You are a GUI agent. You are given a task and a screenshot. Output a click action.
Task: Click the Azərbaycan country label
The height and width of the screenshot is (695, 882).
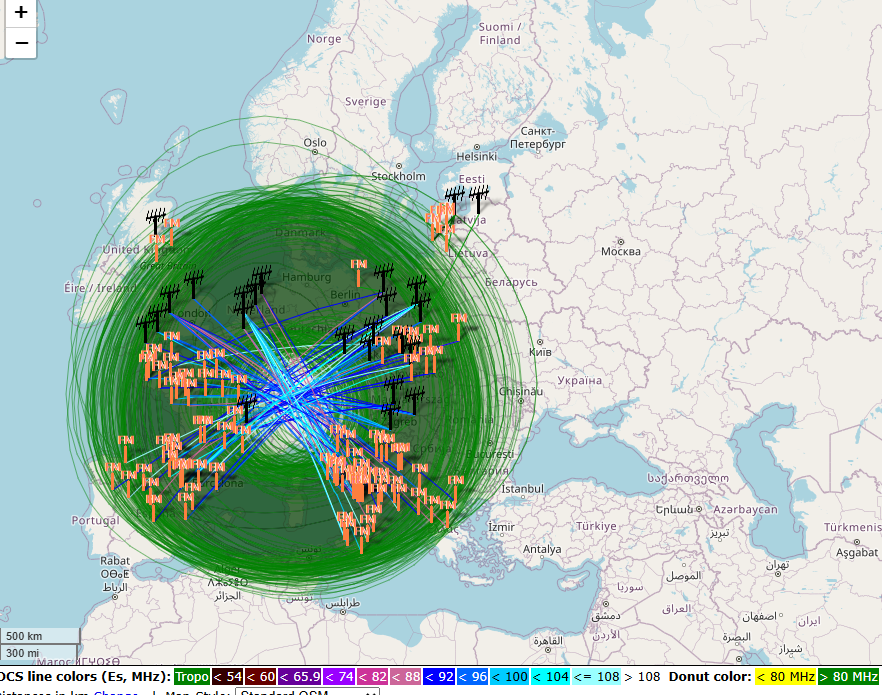tap(745, 509)
